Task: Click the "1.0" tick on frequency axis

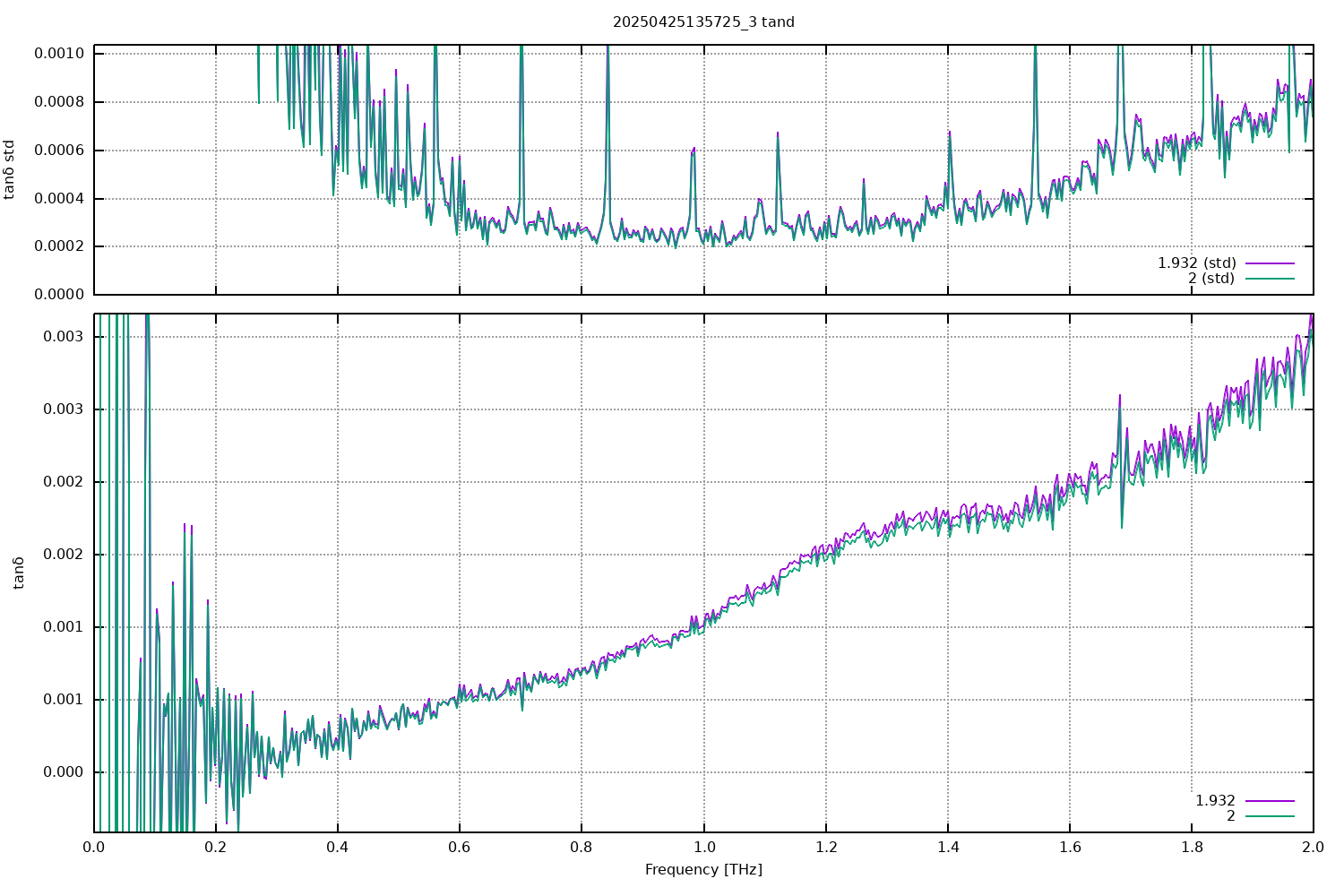Action: (x=703, y=847)
